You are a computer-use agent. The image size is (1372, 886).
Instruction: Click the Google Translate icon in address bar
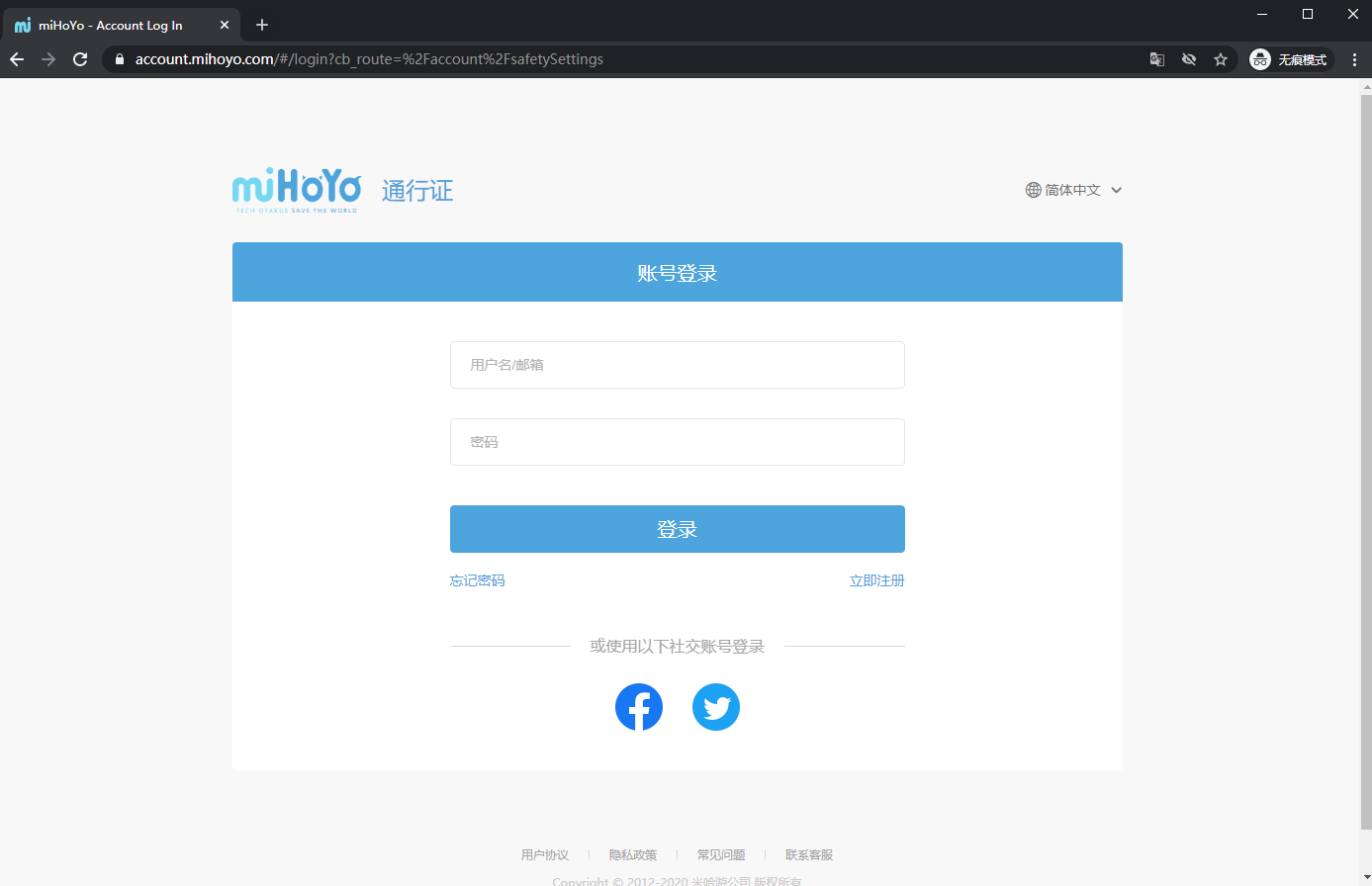coord(1156,59)
